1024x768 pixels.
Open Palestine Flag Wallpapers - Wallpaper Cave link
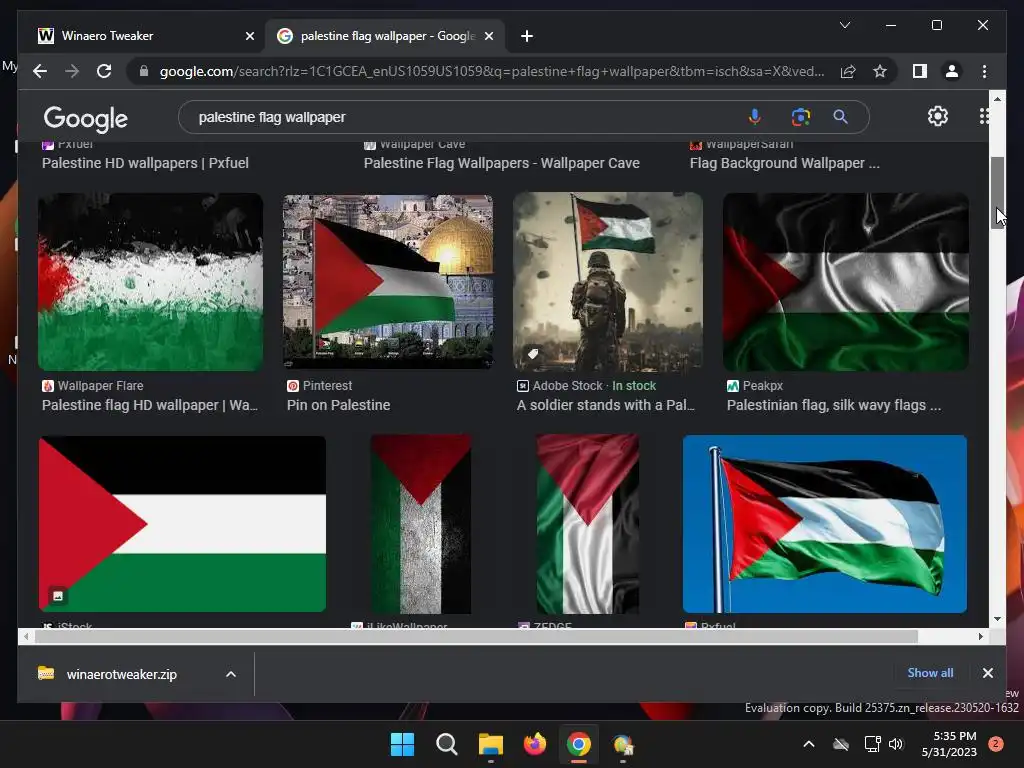coord(502,163)
